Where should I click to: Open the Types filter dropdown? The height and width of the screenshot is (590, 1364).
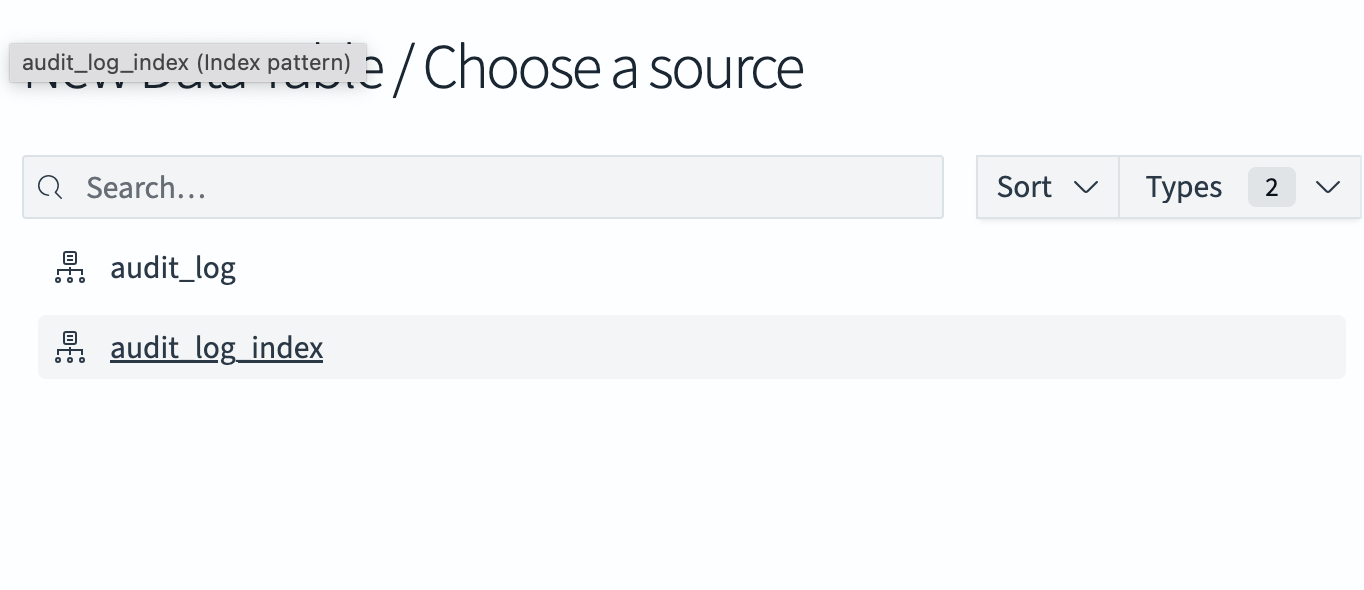(1239, 187)
